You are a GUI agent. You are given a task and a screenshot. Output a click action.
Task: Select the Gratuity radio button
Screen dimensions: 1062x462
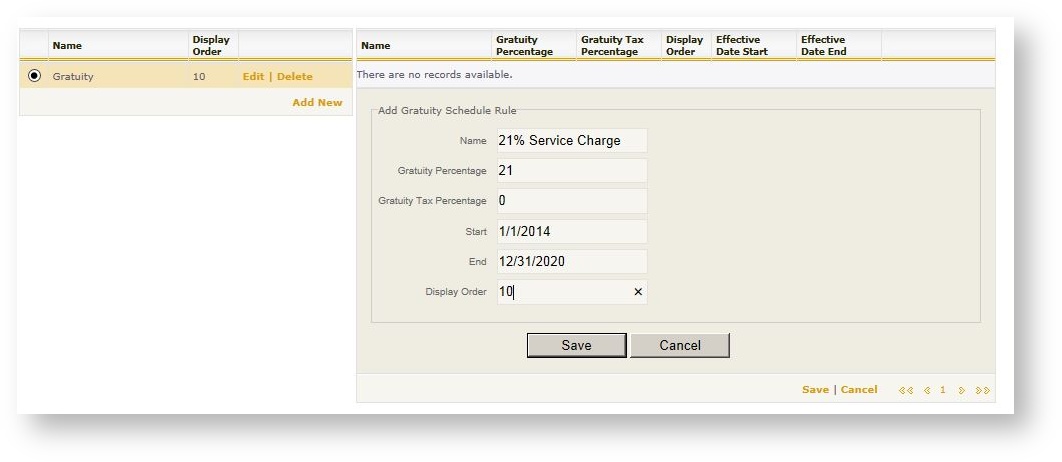(35, 76)
